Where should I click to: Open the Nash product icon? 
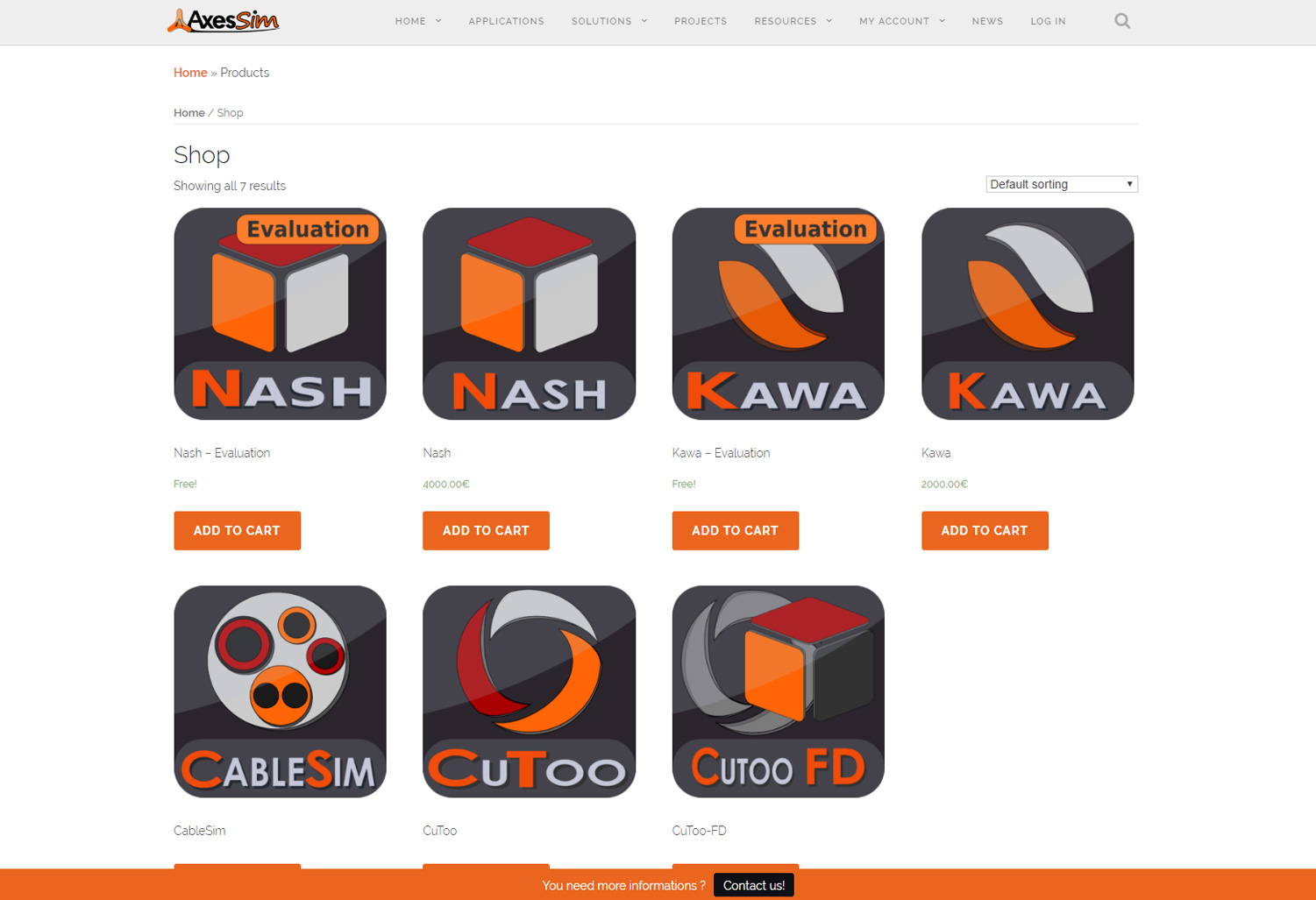click(x=529, y=314)
